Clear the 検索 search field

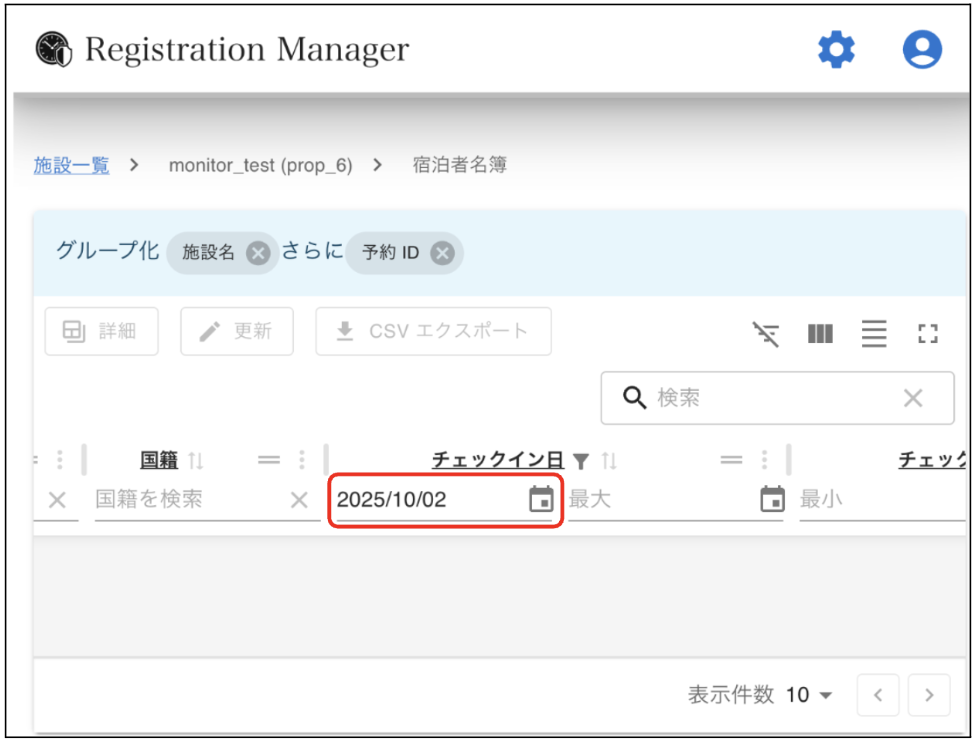pos(912,398)
